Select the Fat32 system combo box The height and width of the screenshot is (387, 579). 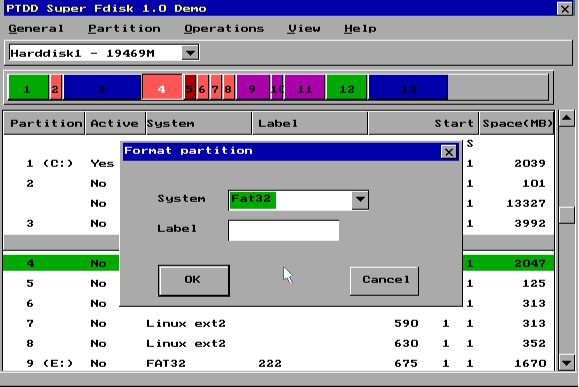pyautogui.click(x=298, y=200)
